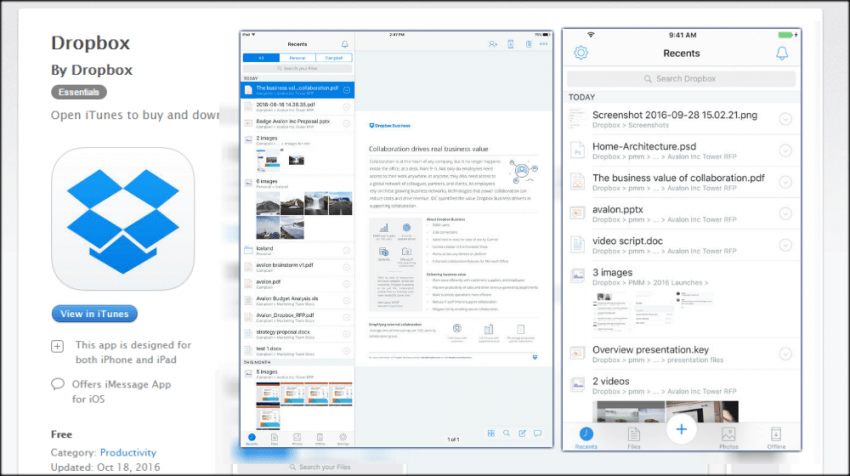Open the Productivity category link
The width and height of the screenshot is (850, 476).
click(128, 452)
